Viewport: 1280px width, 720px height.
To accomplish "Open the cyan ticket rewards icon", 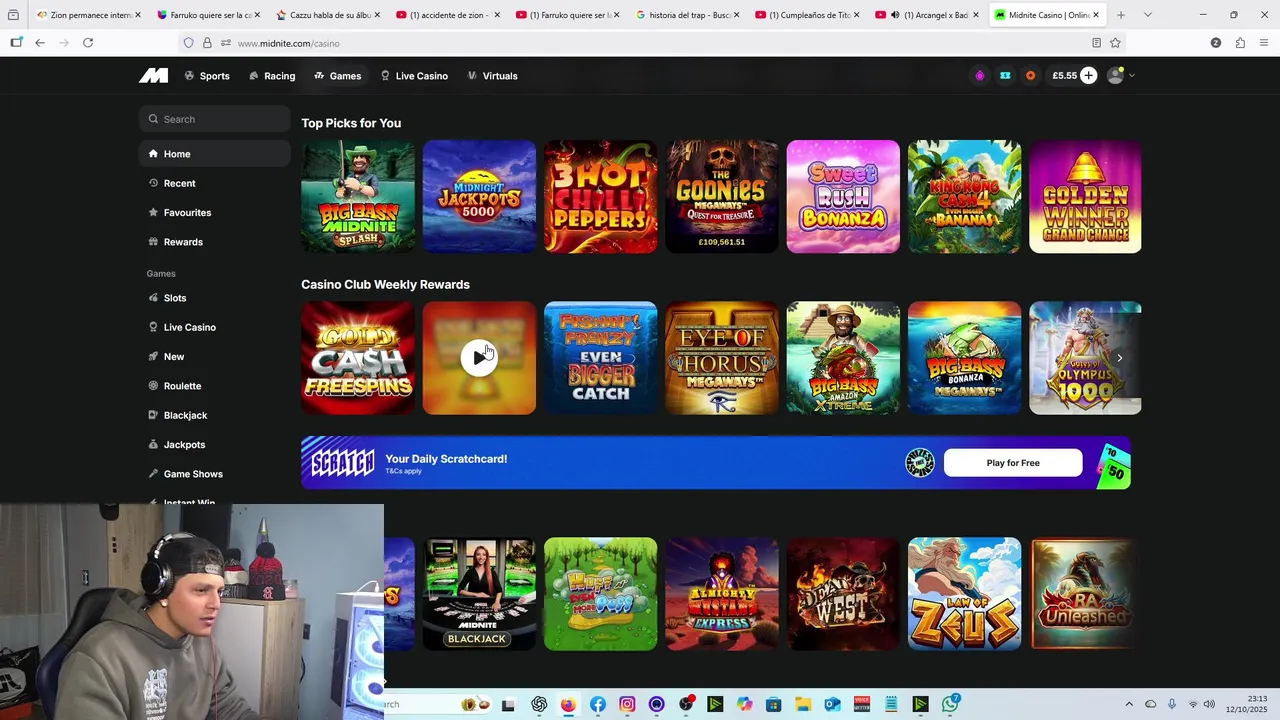I will tap(1005, 75).
